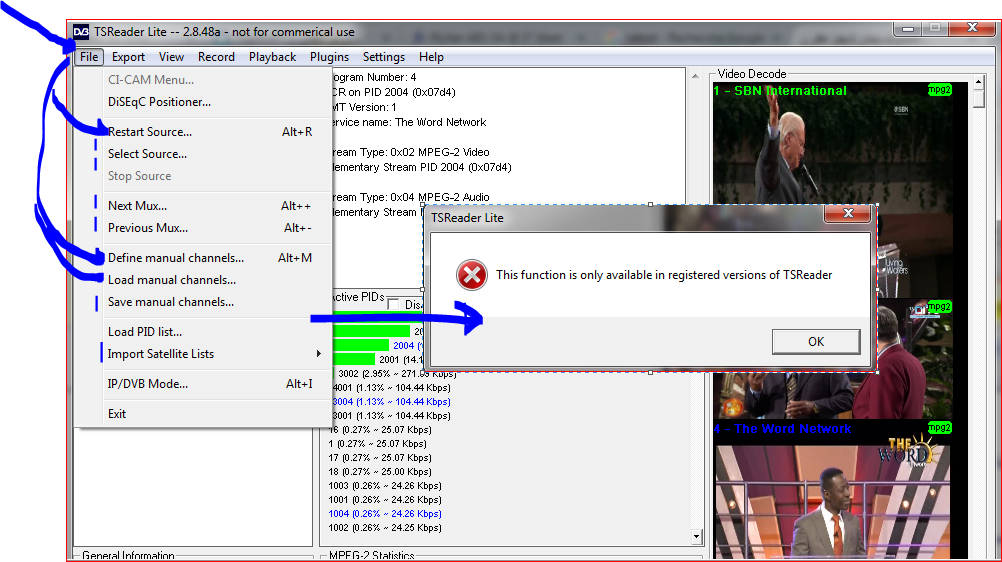This screenshot has height=562, width=1002.
Task: Select Restart Source from File menu
Action: tap(150, 132)
